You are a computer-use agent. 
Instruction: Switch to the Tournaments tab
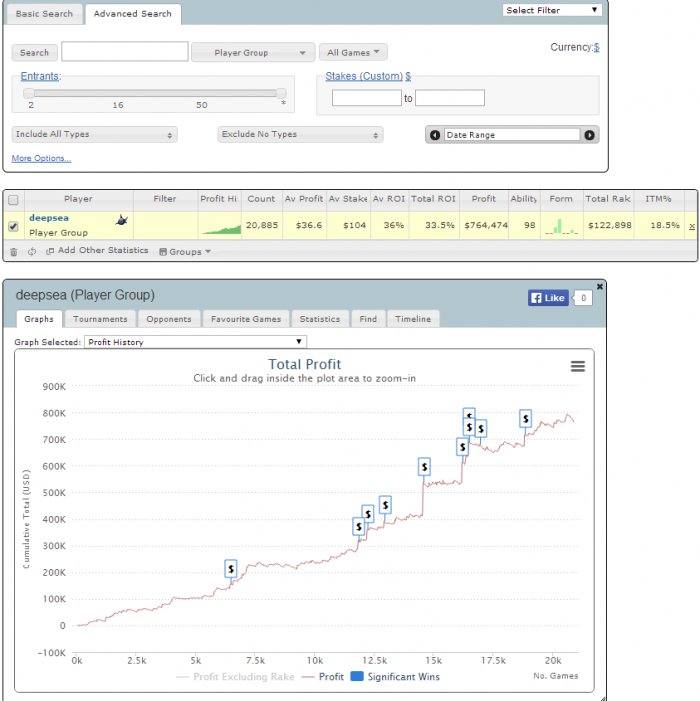[100, 319]
